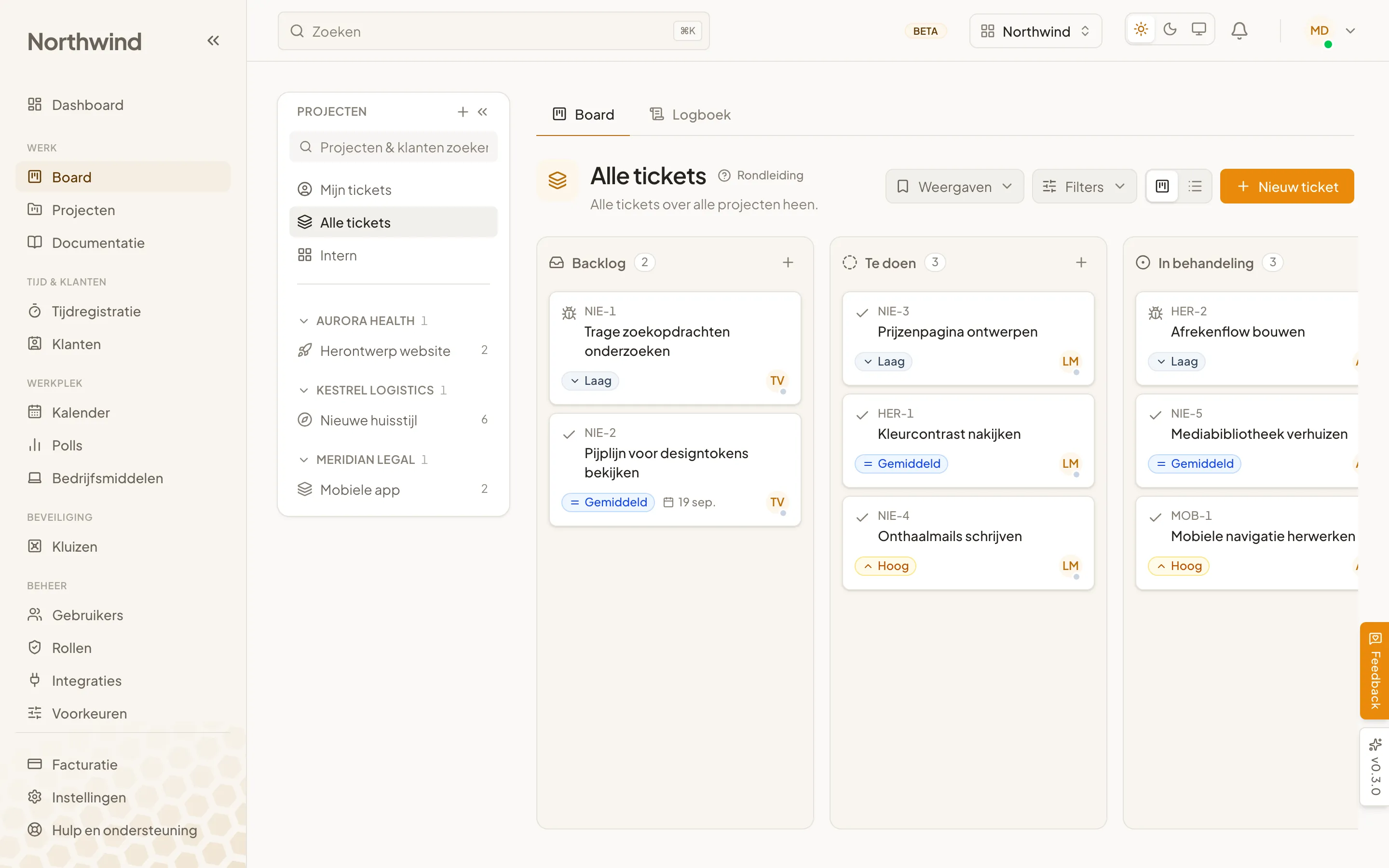Collapse the Aurora Health group
The image size is (1389, 868).
pos(304,321)
